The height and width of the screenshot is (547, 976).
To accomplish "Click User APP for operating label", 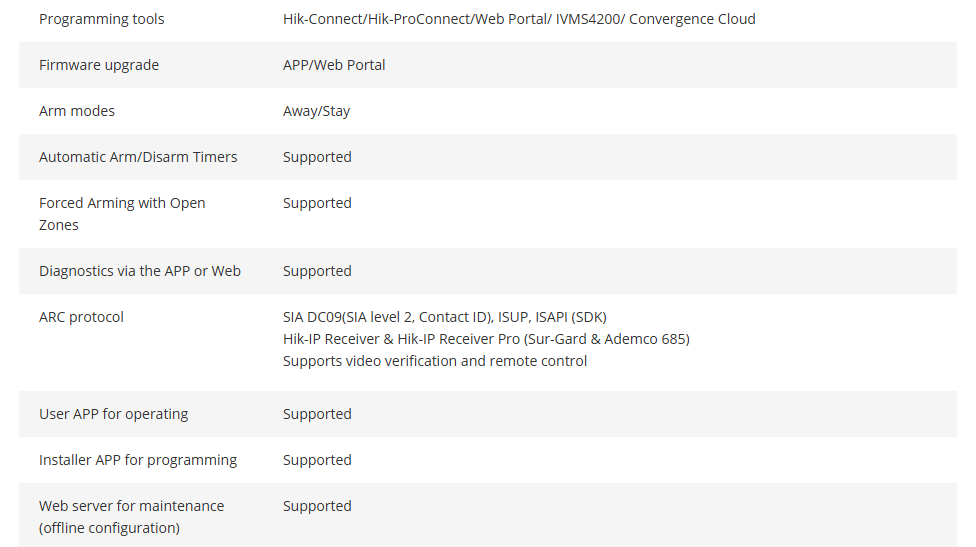I will pos(113,414).
